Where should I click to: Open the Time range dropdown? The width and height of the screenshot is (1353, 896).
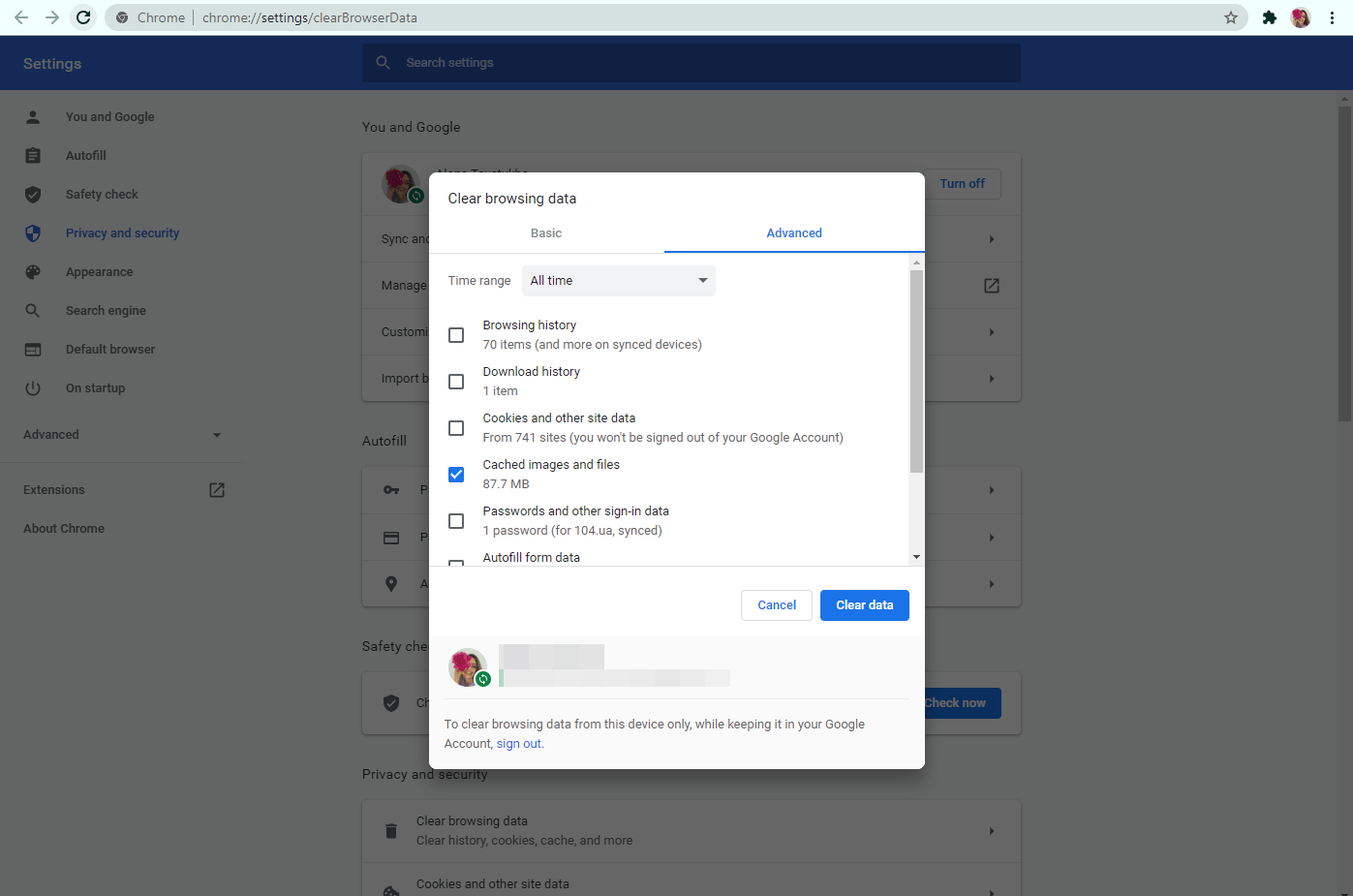(618, 281)
